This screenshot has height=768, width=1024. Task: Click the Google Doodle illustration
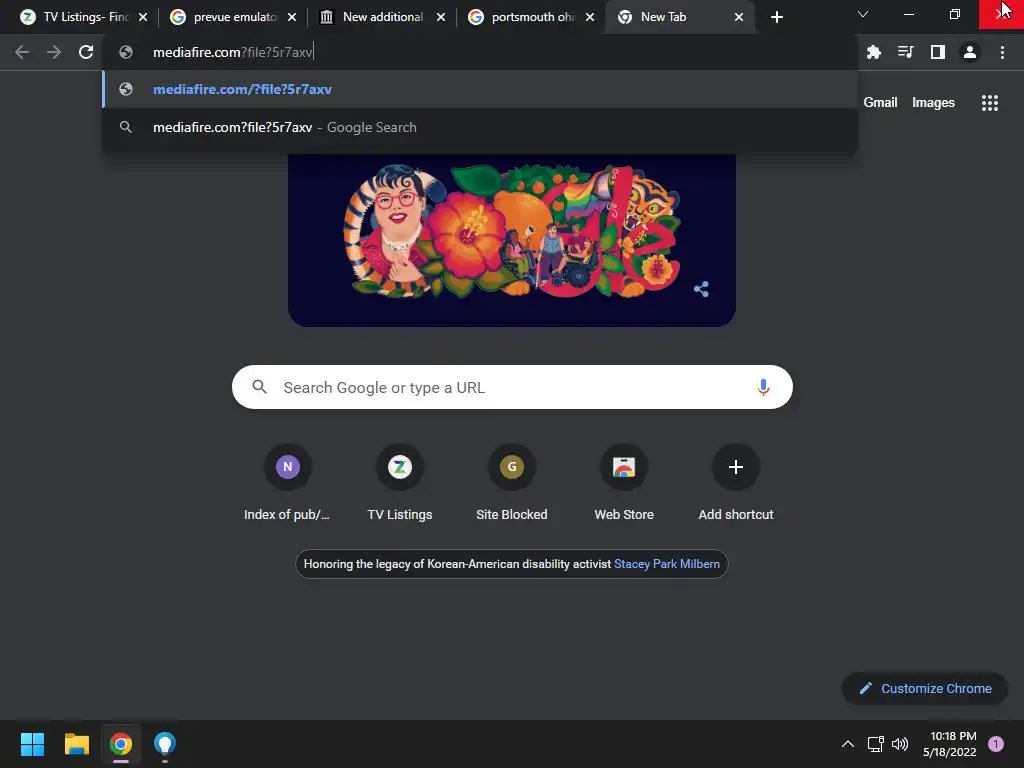(x=512, y=240)
